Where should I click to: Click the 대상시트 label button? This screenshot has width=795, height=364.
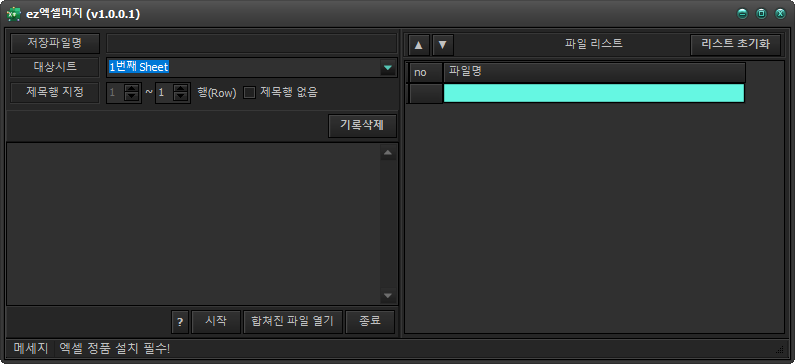(x=55, y=67)
